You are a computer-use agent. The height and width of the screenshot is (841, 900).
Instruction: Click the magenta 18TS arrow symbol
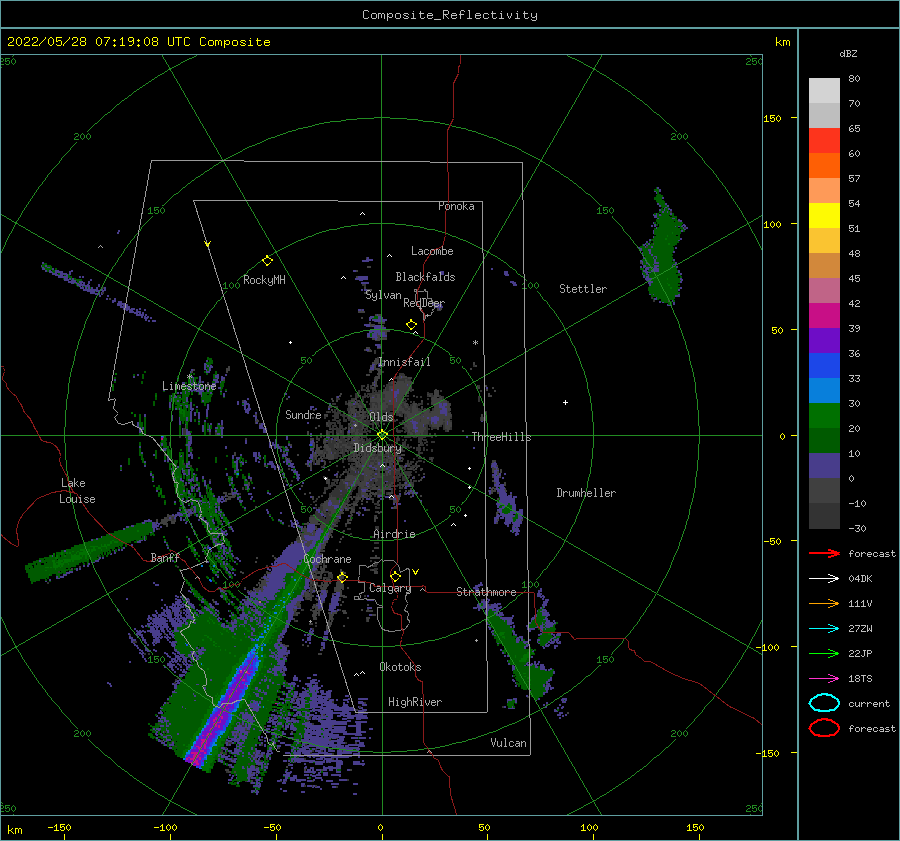[824, 678]
